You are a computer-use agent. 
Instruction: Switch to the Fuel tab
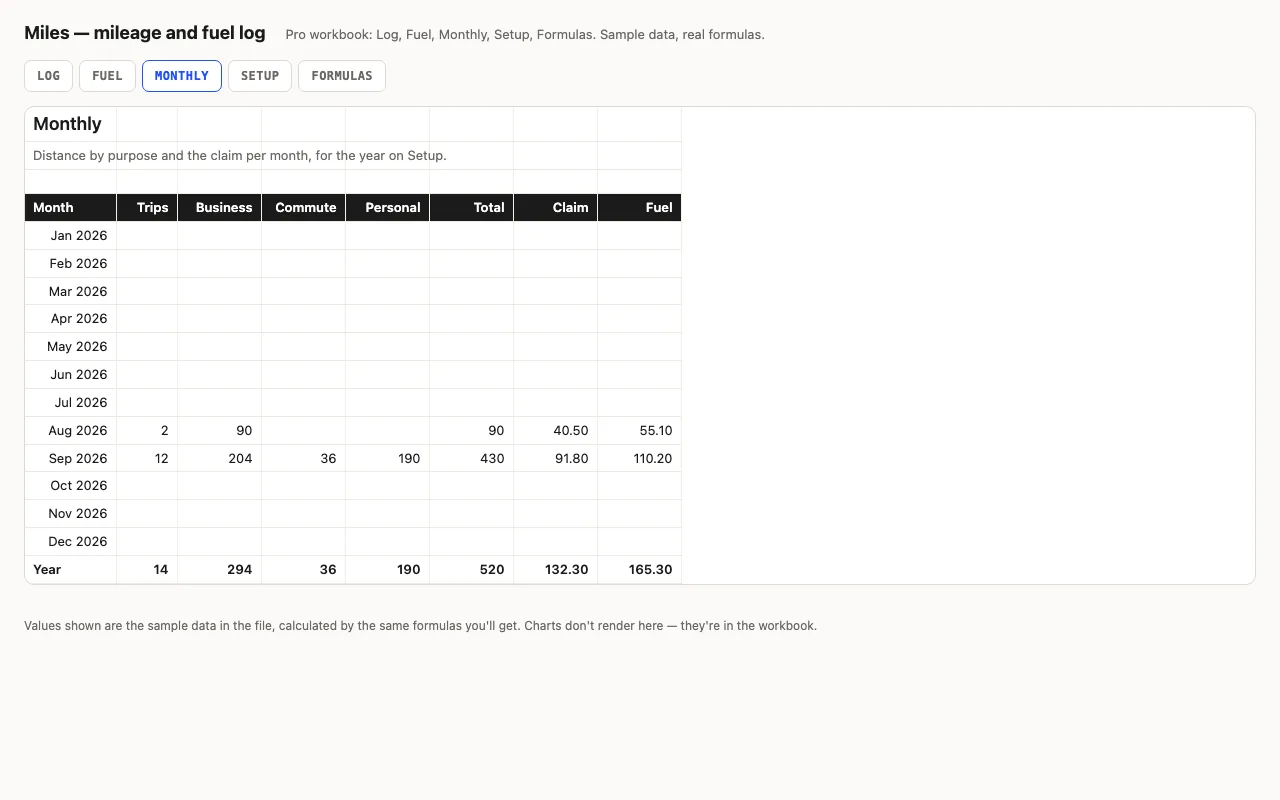(107, 76)
